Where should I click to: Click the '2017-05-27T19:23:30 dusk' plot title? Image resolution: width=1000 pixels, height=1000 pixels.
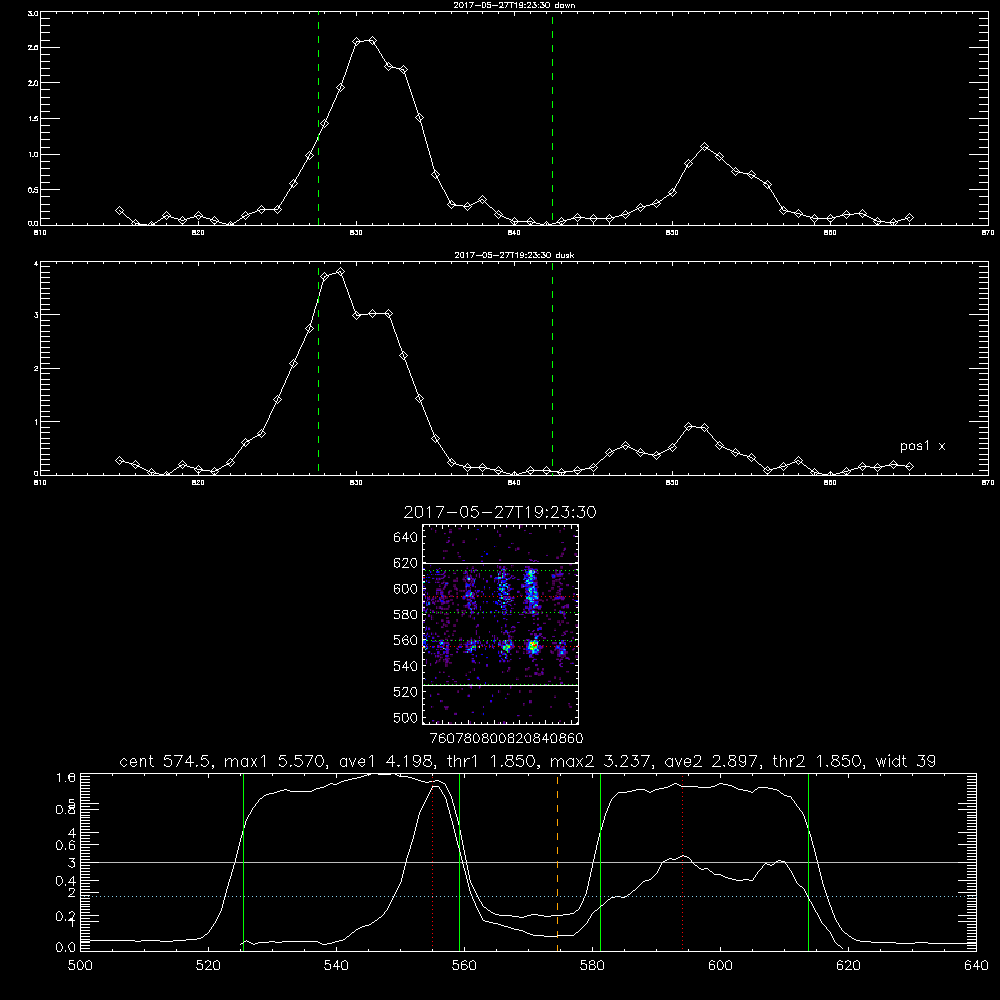click(x=514, y=255)
